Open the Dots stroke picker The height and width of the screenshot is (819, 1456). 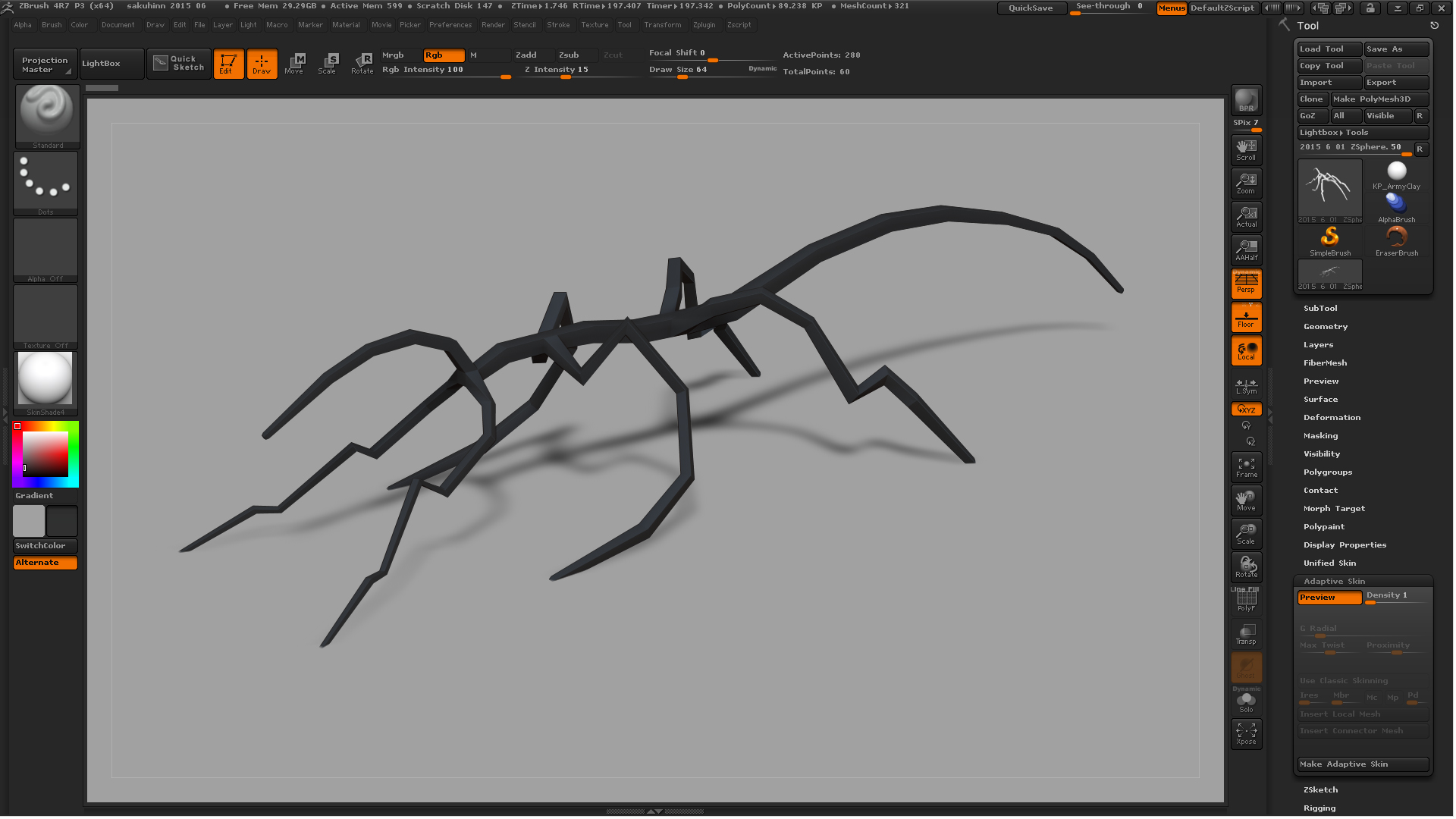click(x=45, y=183)
